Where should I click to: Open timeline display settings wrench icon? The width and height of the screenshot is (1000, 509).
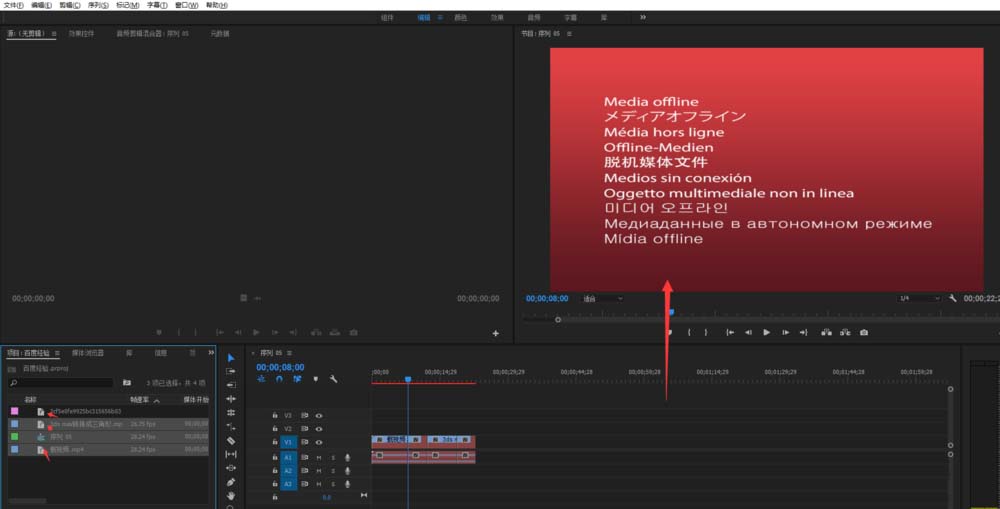click(333, 379)
